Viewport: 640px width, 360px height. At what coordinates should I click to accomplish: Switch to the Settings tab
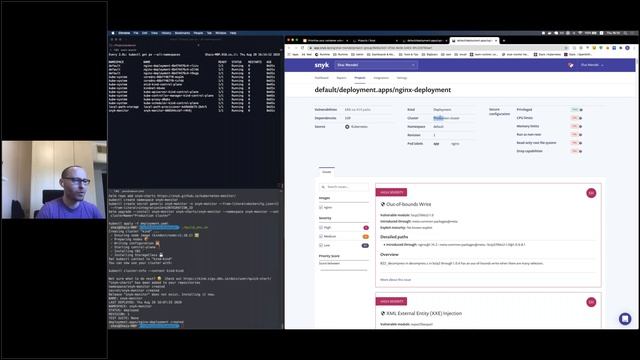402,78
